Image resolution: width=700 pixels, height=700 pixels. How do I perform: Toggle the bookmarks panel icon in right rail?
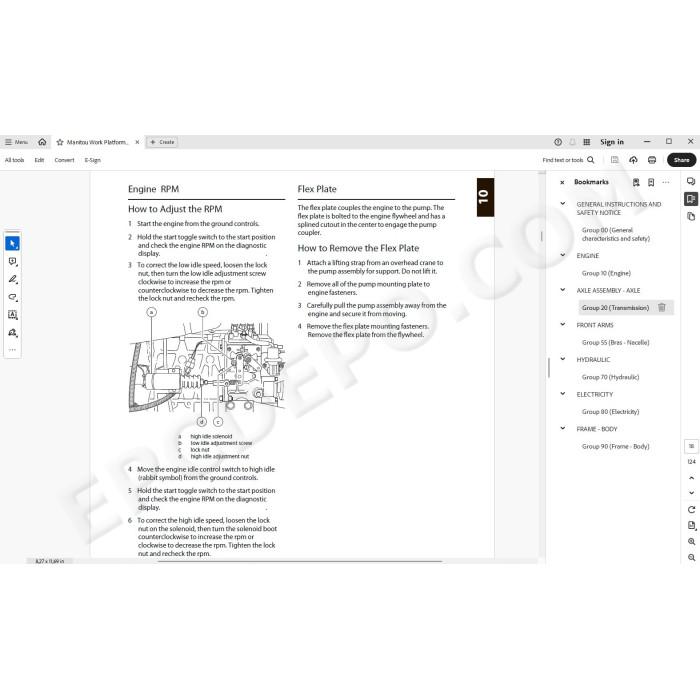[691, 199]
